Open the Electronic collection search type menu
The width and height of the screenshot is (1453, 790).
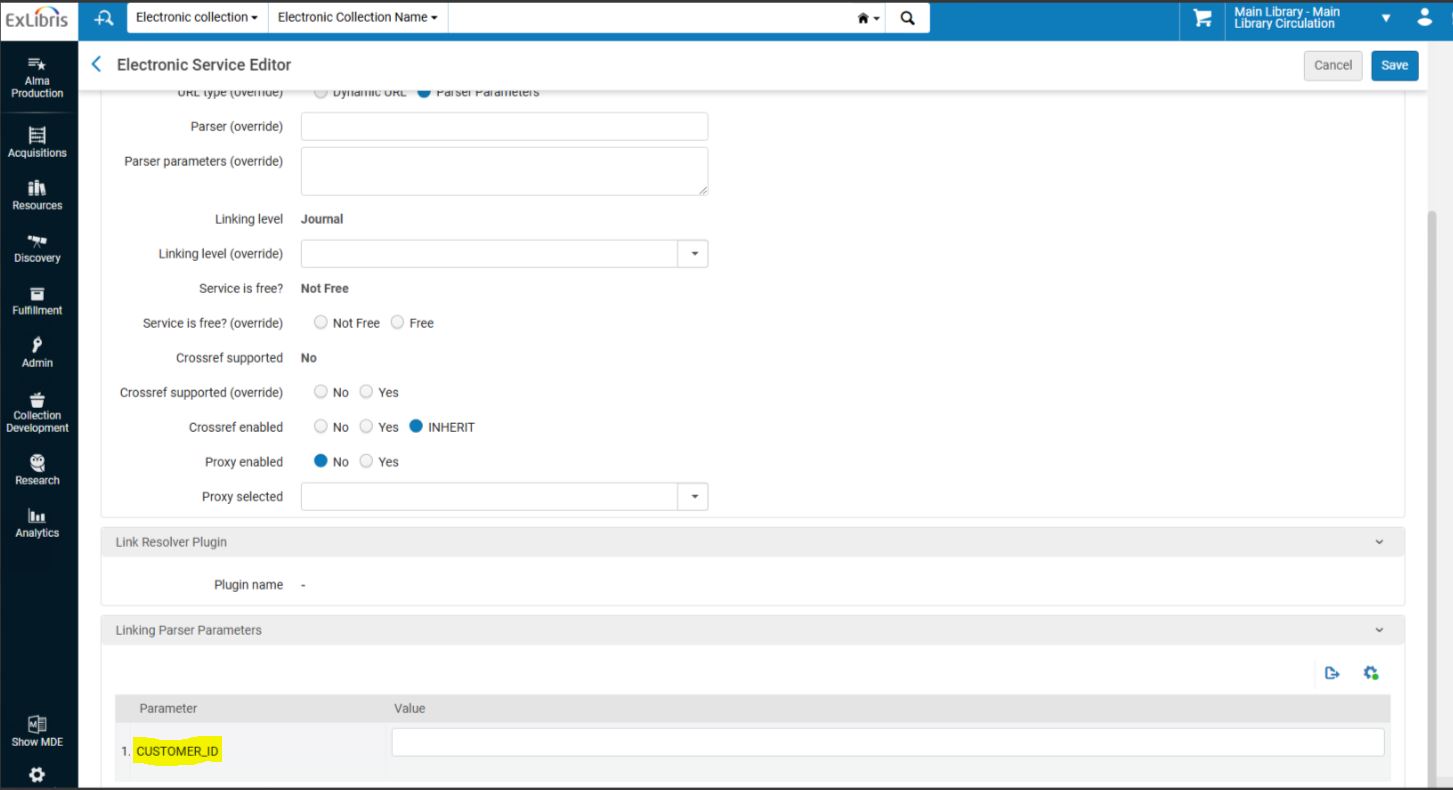point(197,18)
